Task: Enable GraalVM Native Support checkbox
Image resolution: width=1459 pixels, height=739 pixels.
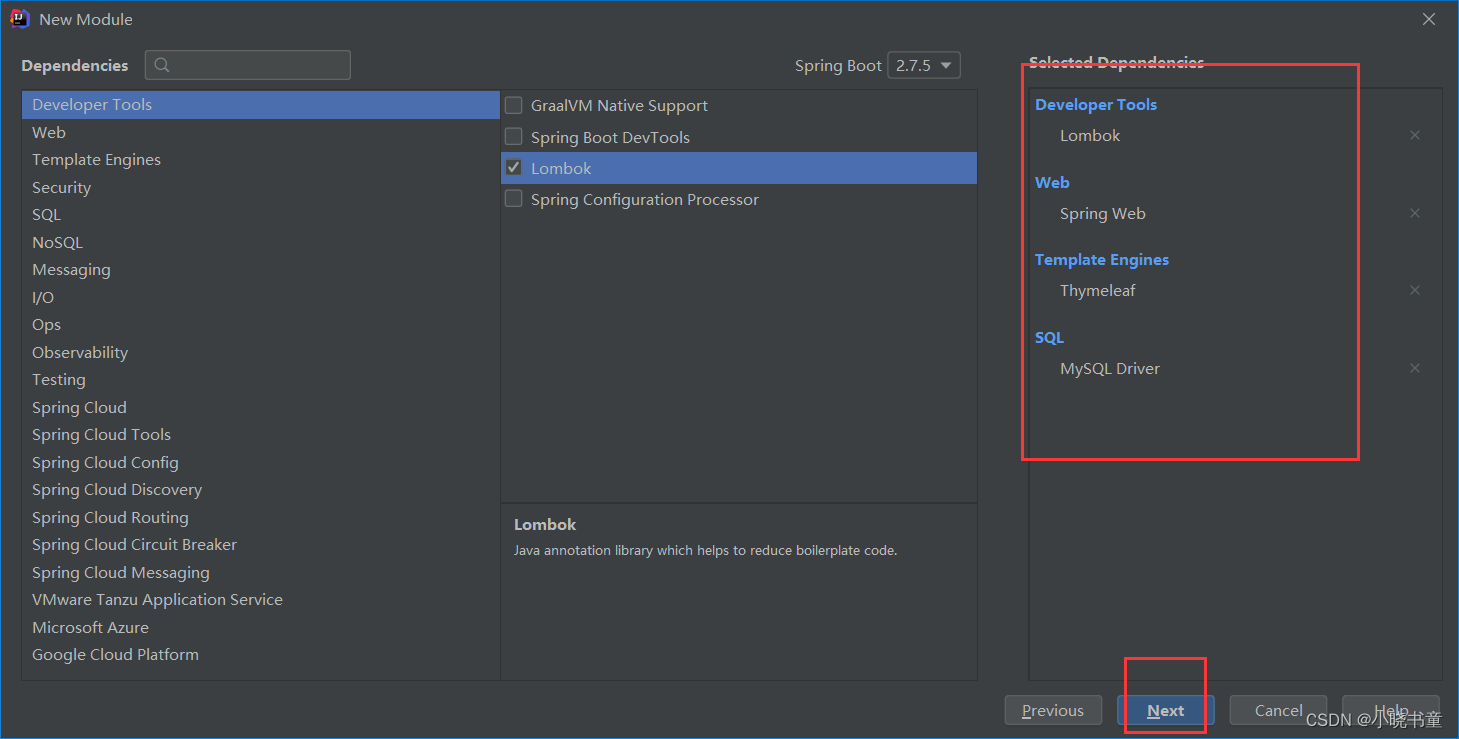Action: click(x=513, y=105)
